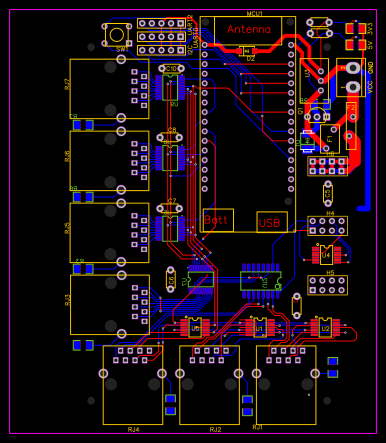Select the UART2 pin header
The height and width of the screenshot is (443, 386).
[x=162, y=23]
